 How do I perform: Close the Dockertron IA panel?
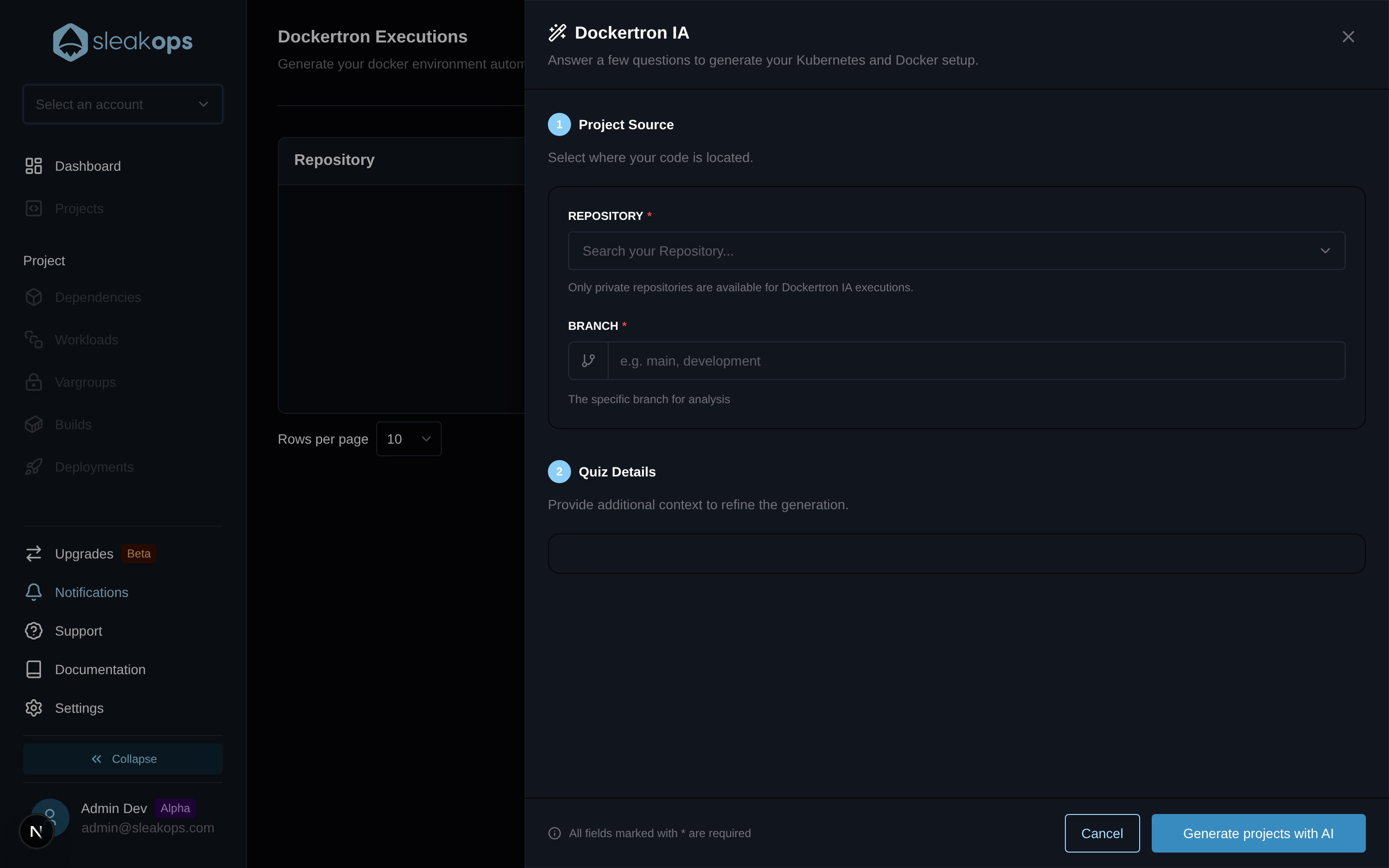pyautogui.click(x=1348, y=37)
